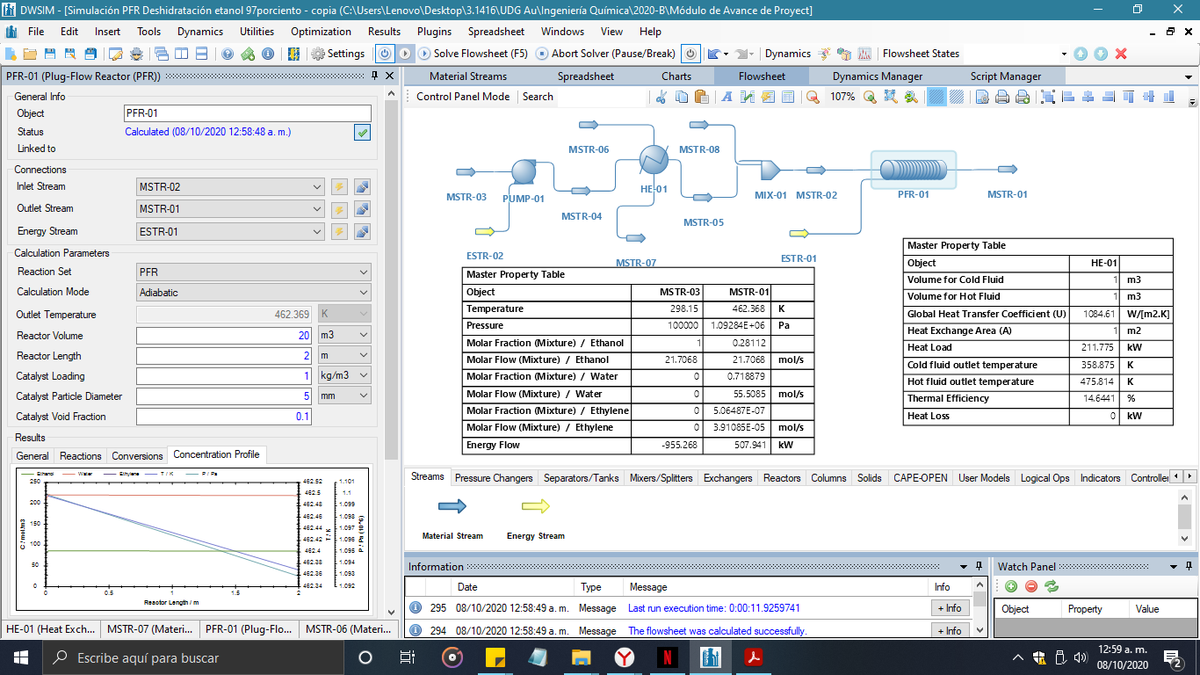This screenshot has height=675, width=1200.
Task: Add a Watch Panel item with green plus
Action: tap(1011, 586)
